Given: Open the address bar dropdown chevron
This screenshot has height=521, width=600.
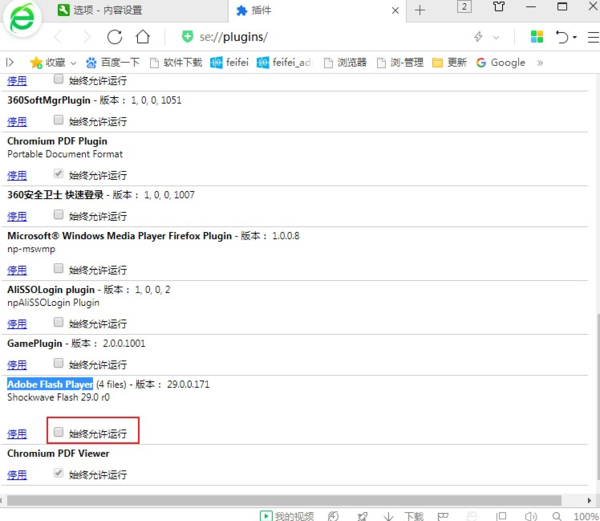Looking at the screenshot, I should tap(501, 37).
